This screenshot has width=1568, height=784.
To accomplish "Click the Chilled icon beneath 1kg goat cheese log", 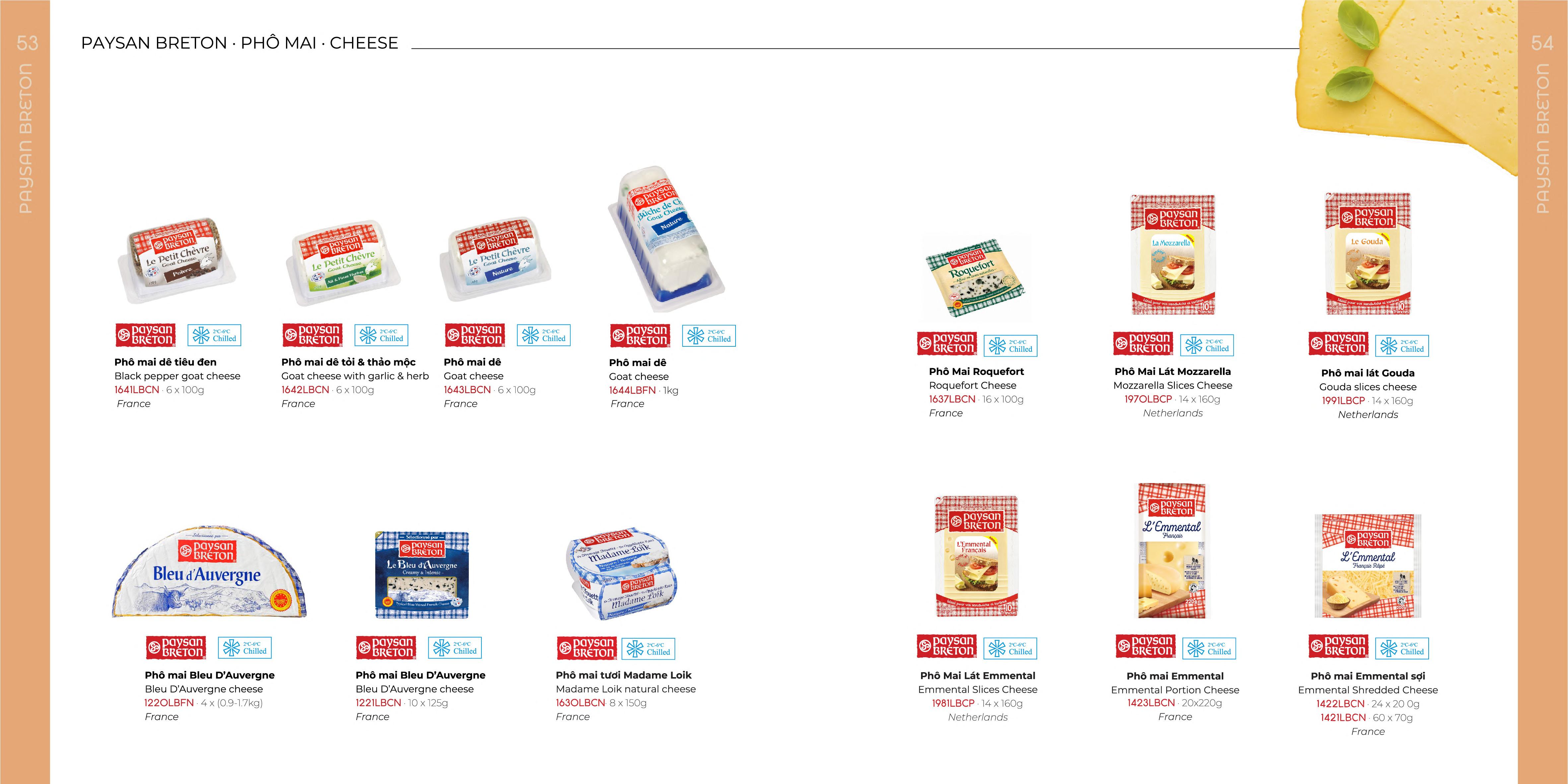I will (709, 336).
